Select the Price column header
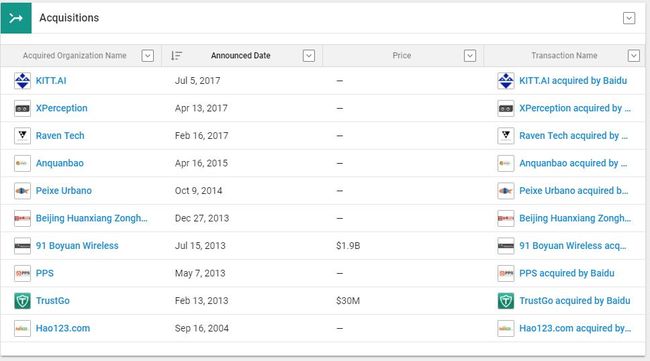 coord(402,56)
